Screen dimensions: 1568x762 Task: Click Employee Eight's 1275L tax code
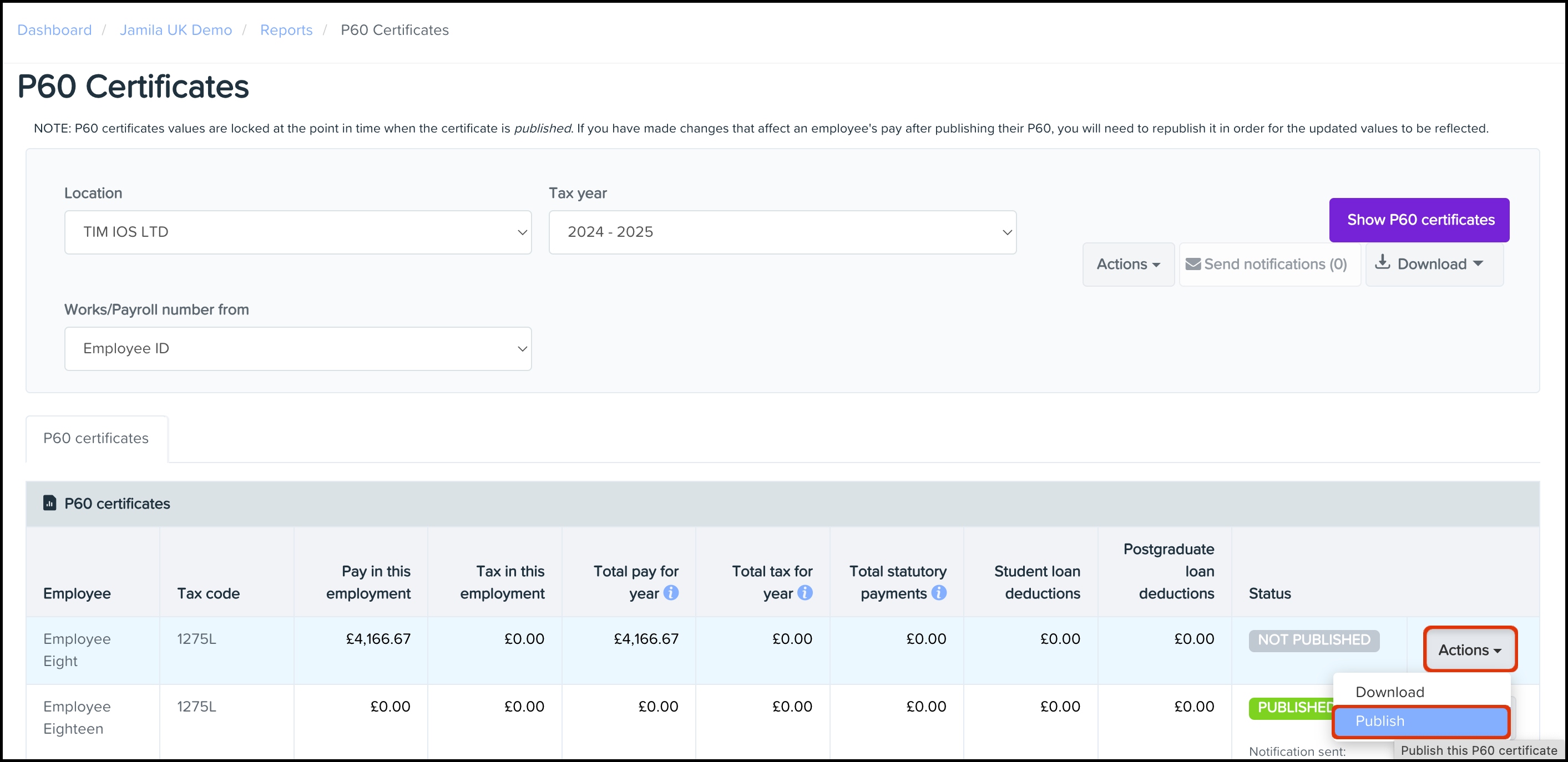tap(196, 638)
